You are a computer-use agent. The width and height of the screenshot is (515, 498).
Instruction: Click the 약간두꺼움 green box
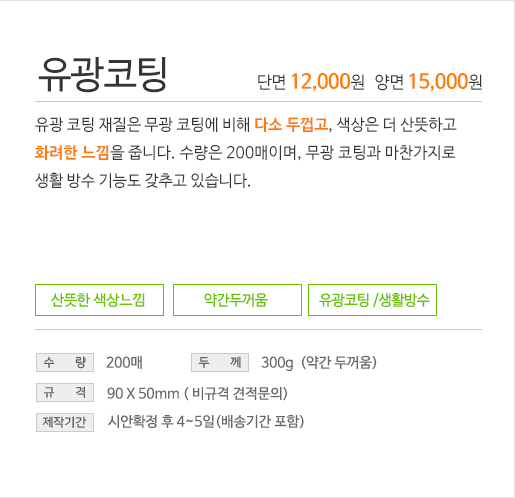coord(237,300)
